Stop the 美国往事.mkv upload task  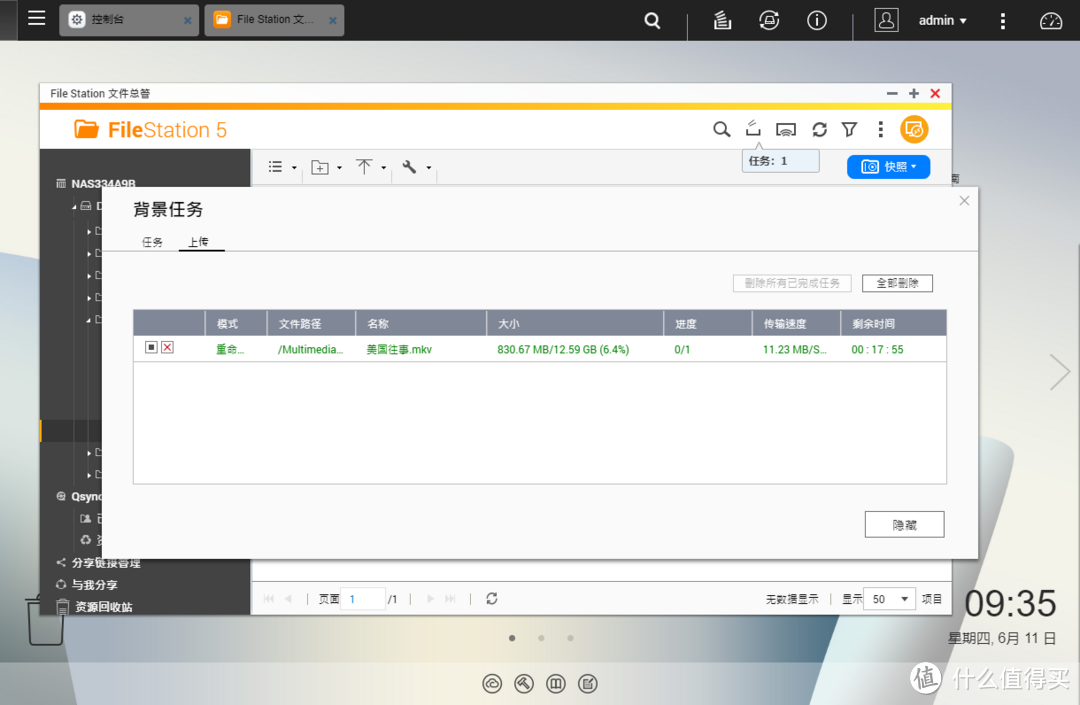(x=151, y=347)
